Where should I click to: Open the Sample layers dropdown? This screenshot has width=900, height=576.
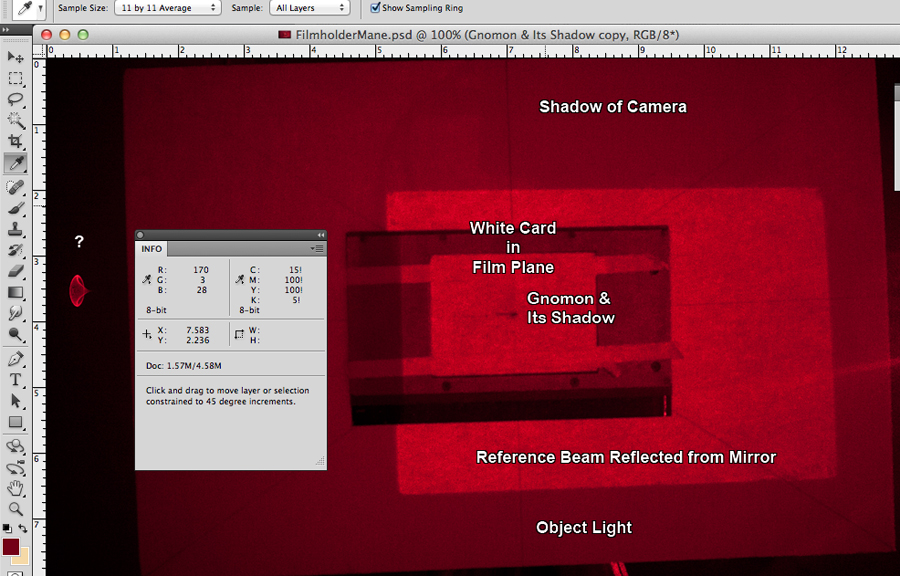(310, 8)
